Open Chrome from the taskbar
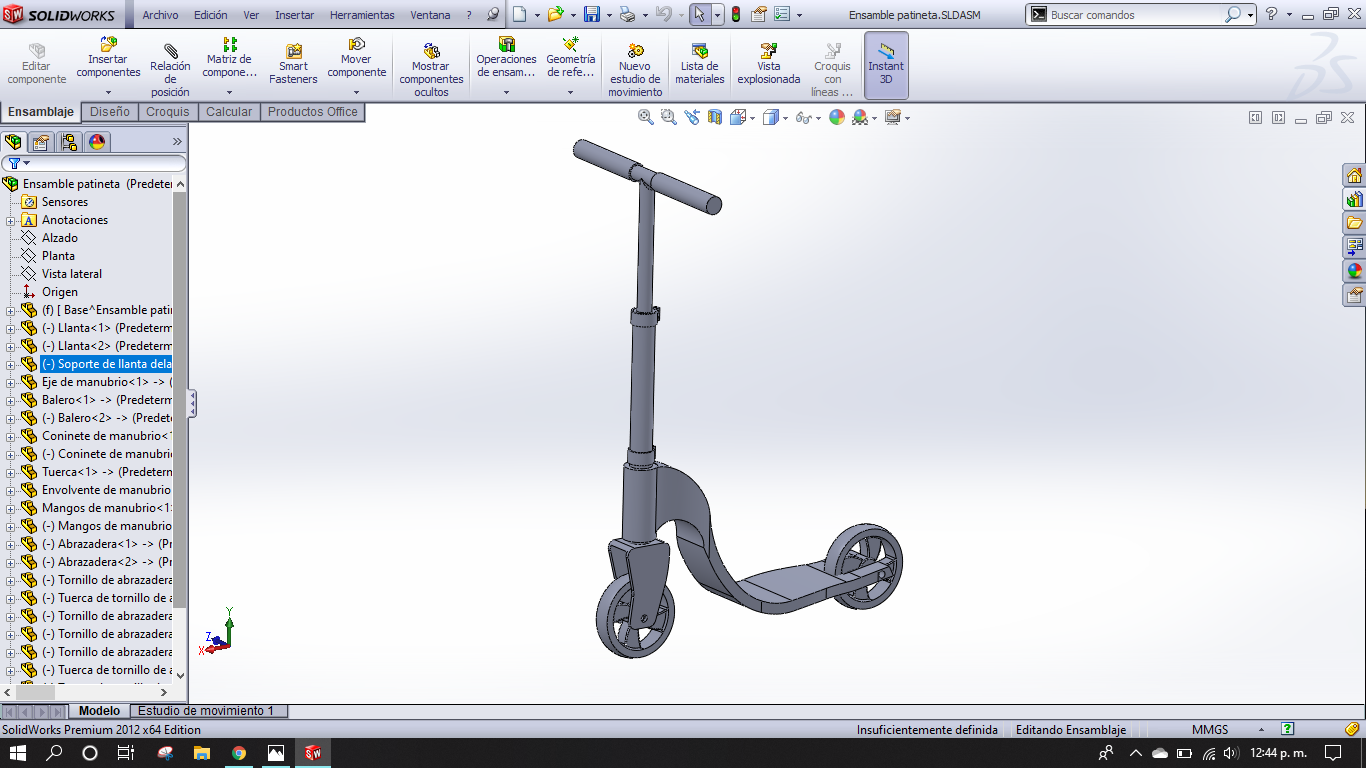1366x768 pixels. 239,752
